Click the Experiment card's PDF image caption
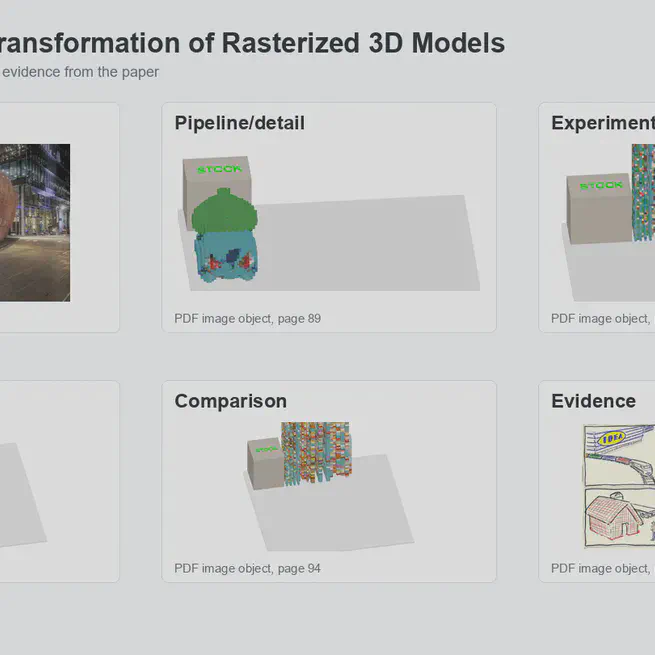Screen dimensions: 655x655 (x=603, y=319)
